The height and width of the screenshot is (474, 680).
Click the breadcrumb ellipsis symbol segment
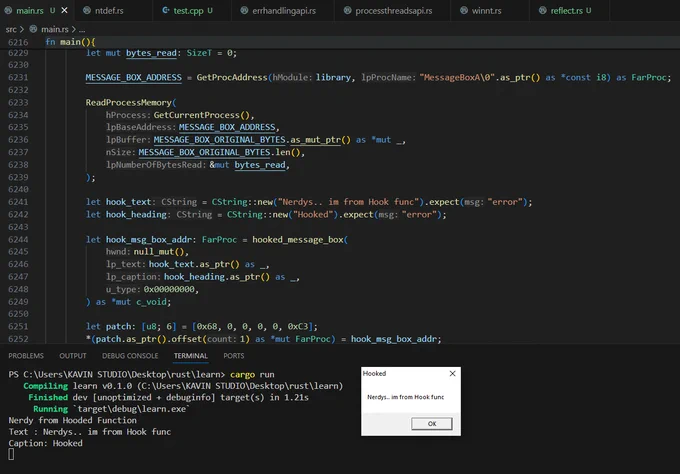tap(82, 29)
